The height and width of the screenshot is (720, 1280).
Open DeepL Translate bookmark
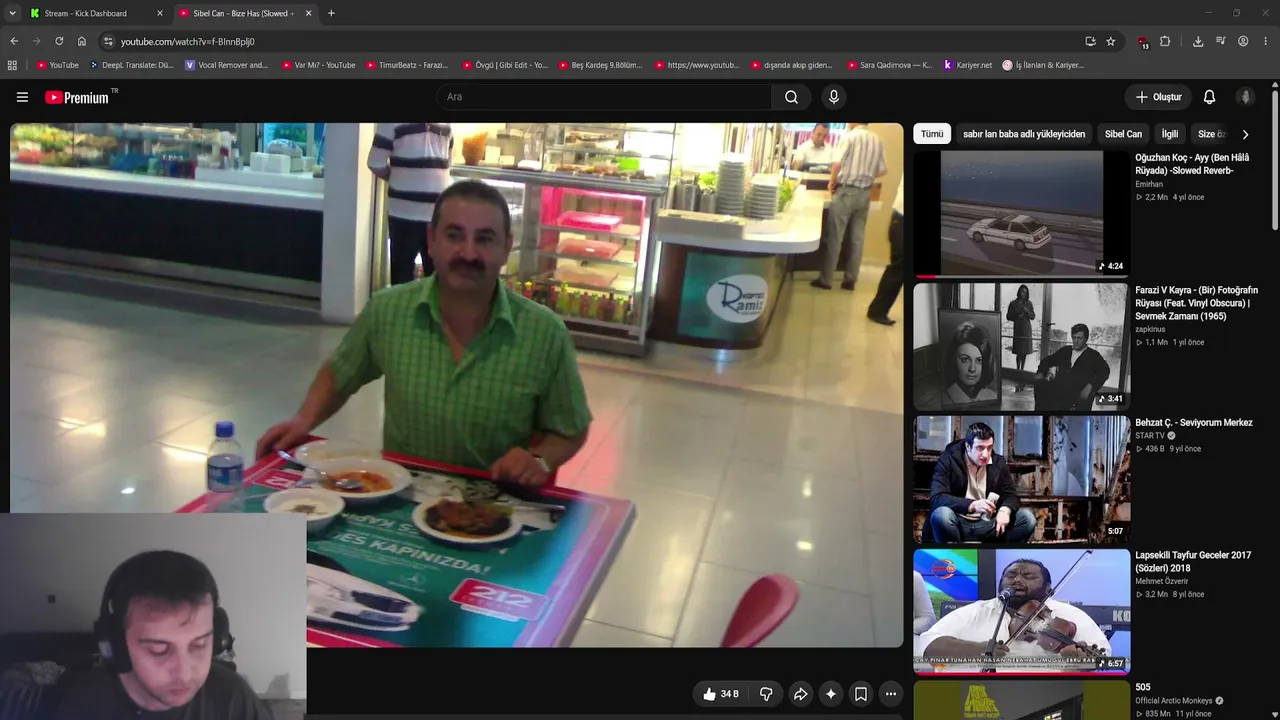(132, 65)
